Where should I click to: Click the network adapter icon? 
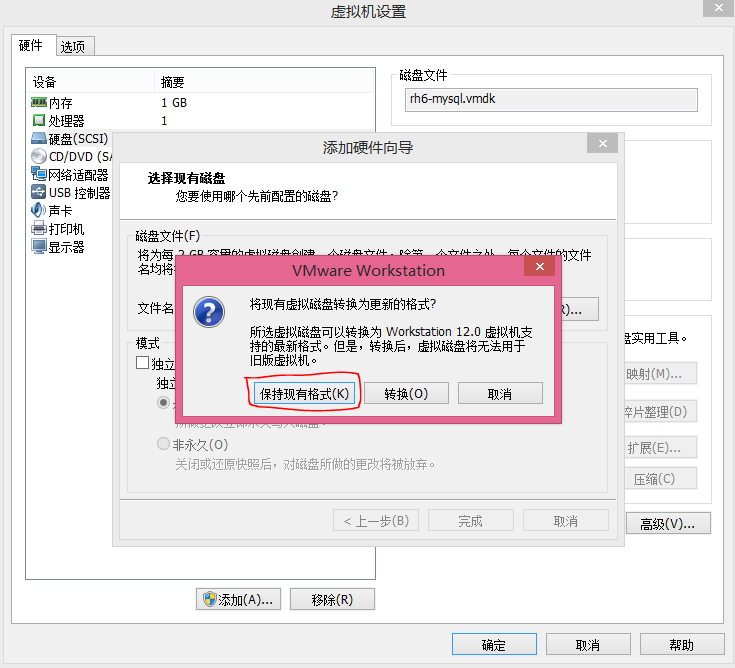tap(39, 174)
